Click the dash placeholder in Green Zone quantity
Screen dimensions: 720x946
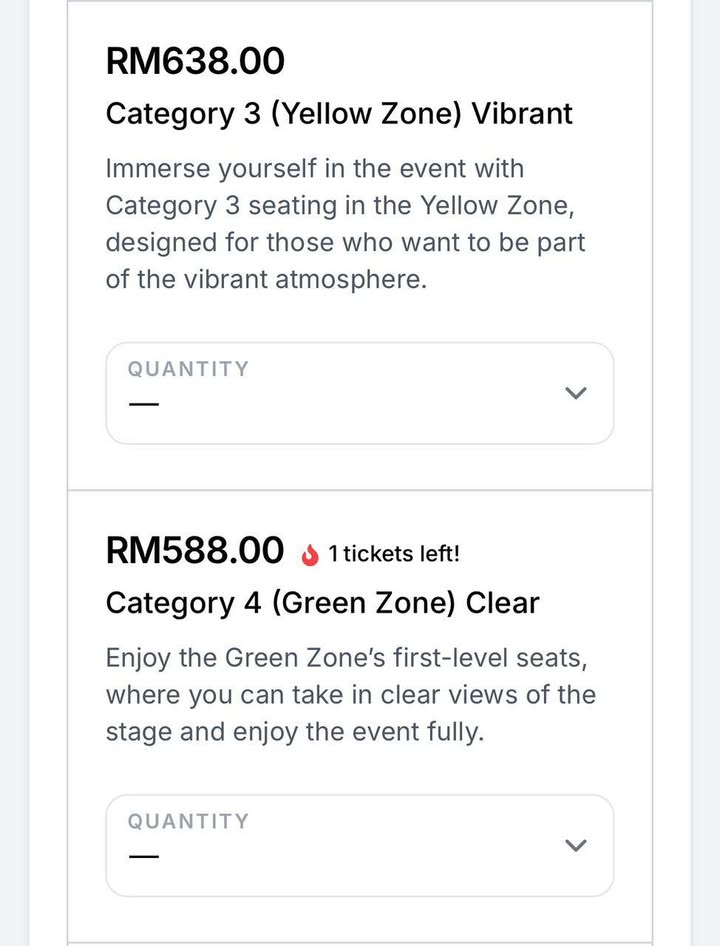(144, 857)
